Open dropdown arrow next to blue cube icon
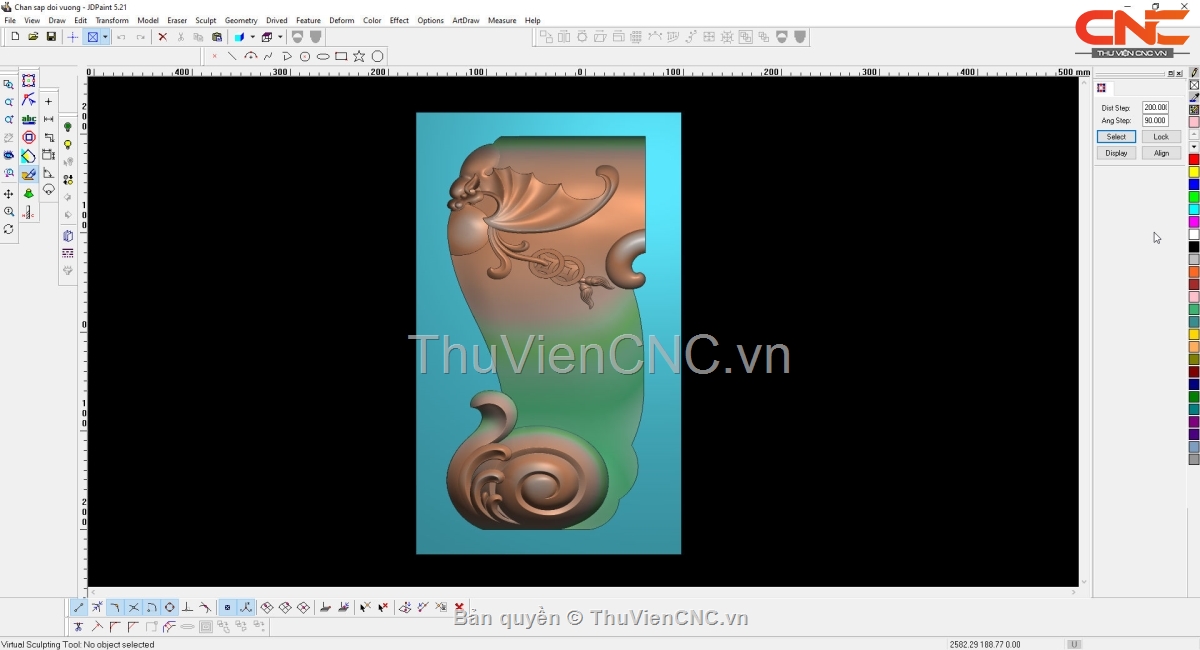This screenshot has width=1200, height=650. 252,37
